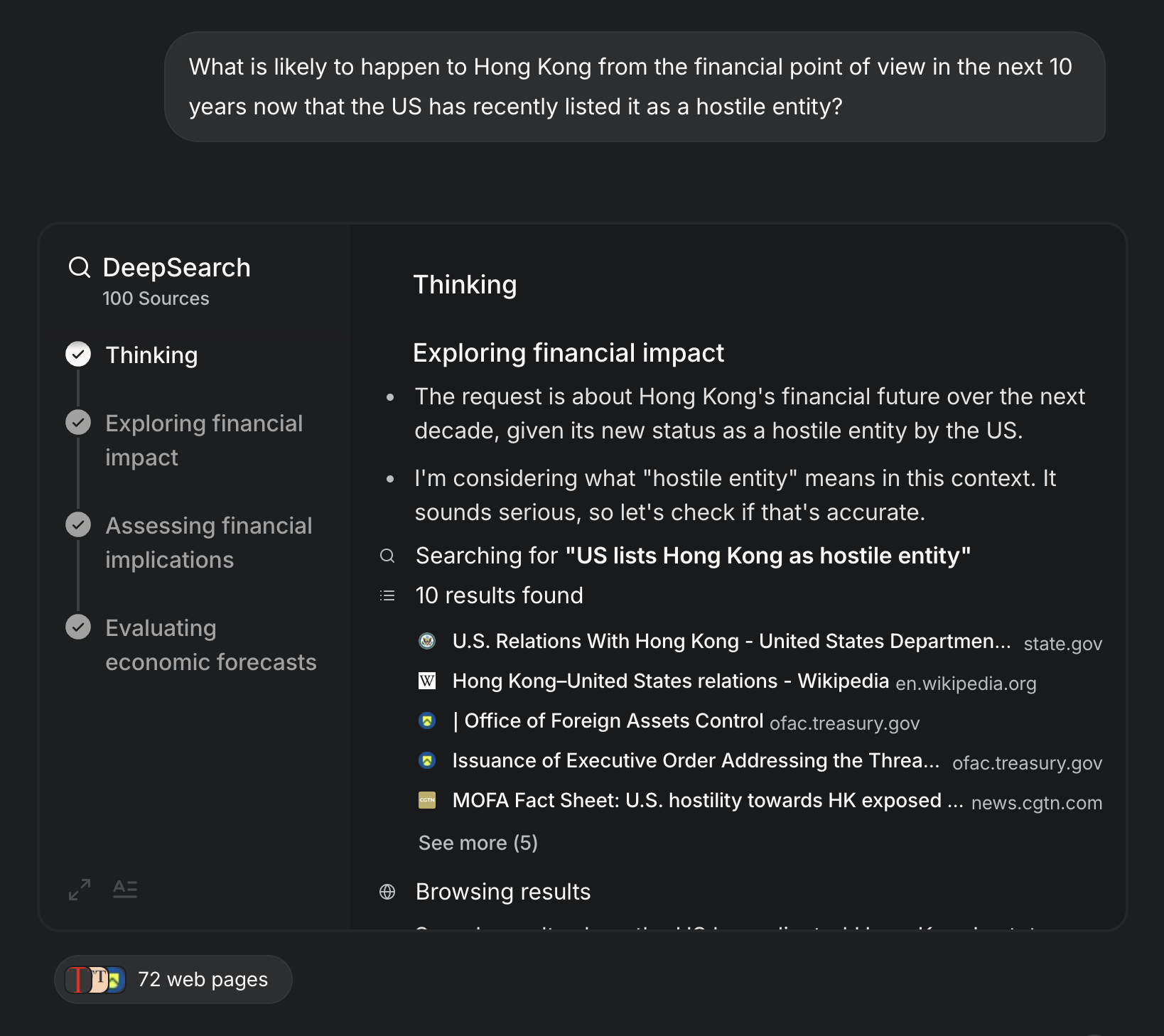Click the list icon beside '10 results found'
This screenshot has width=1164, height=1036.
[x=387, y=595]
